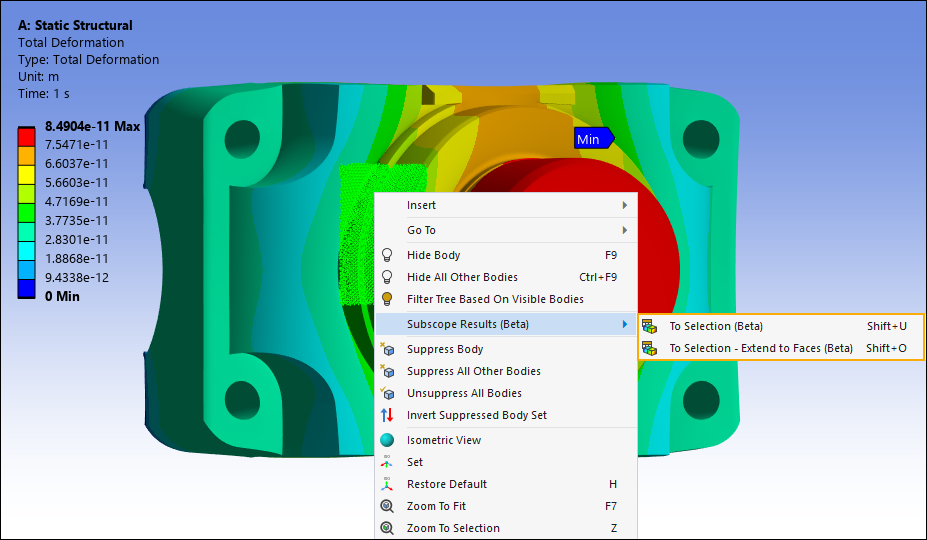Select Restore Default menu entry
This screenshot has width=927, height=540.
pyautogui.click(x=506, y=484)
